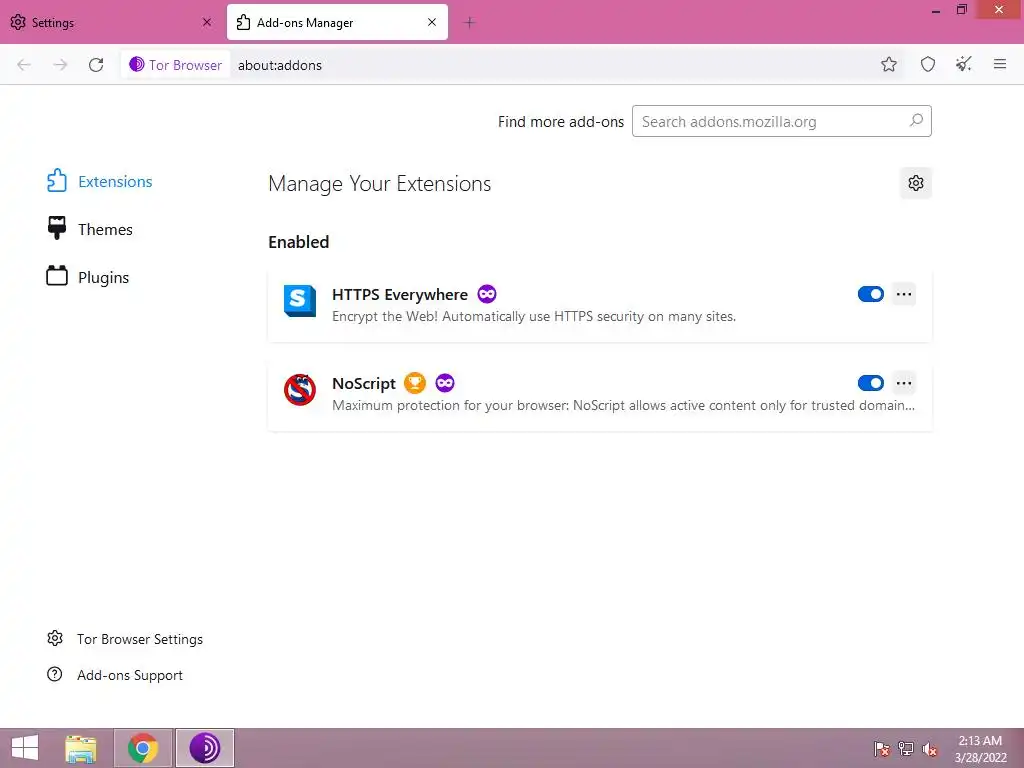Reload the current page
This screenshot has height=768, width=1024.
tap(96, 65)
